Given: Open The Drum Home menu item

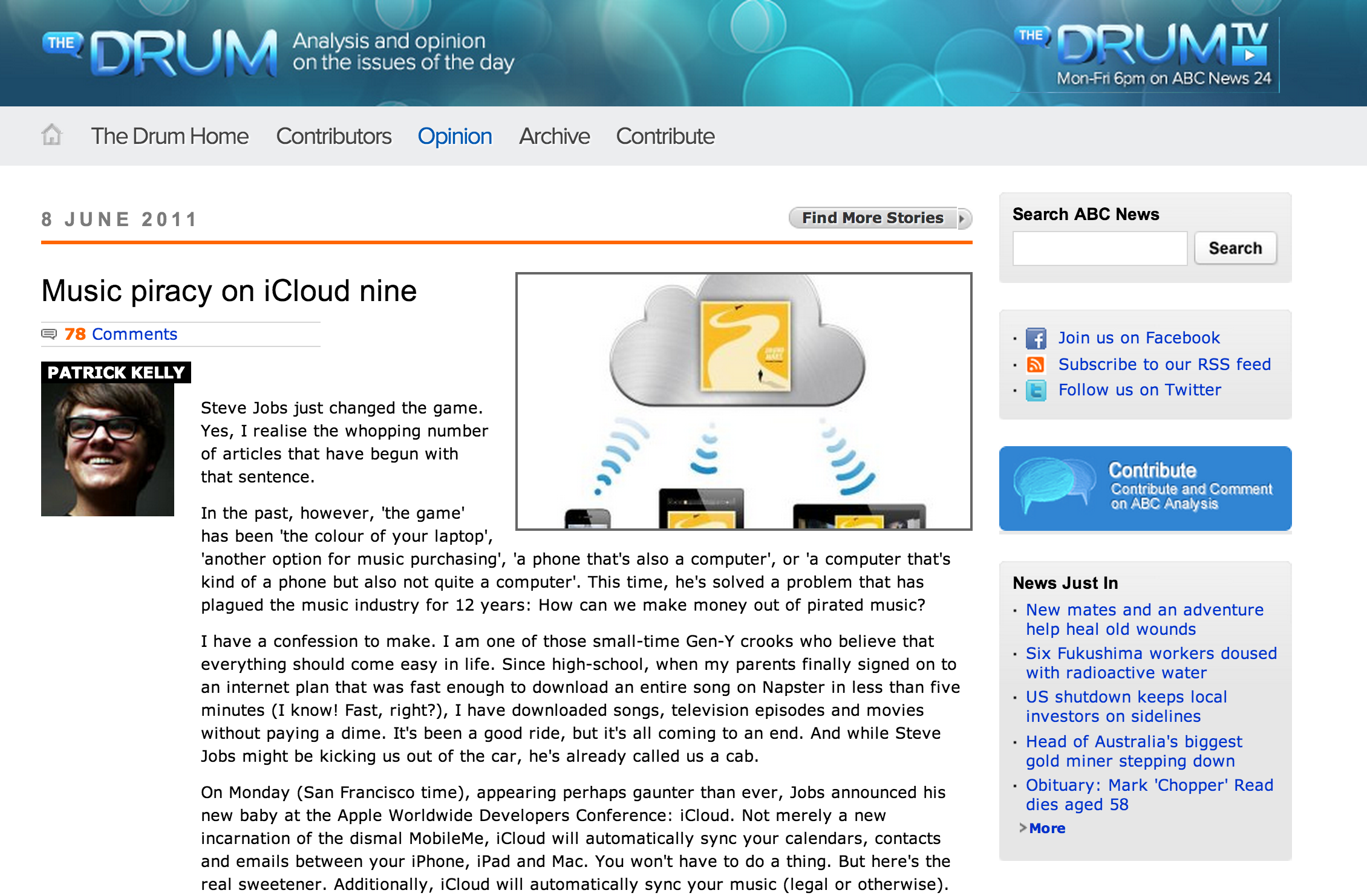Looking at the screenshot, I should [x=169, y=136].
